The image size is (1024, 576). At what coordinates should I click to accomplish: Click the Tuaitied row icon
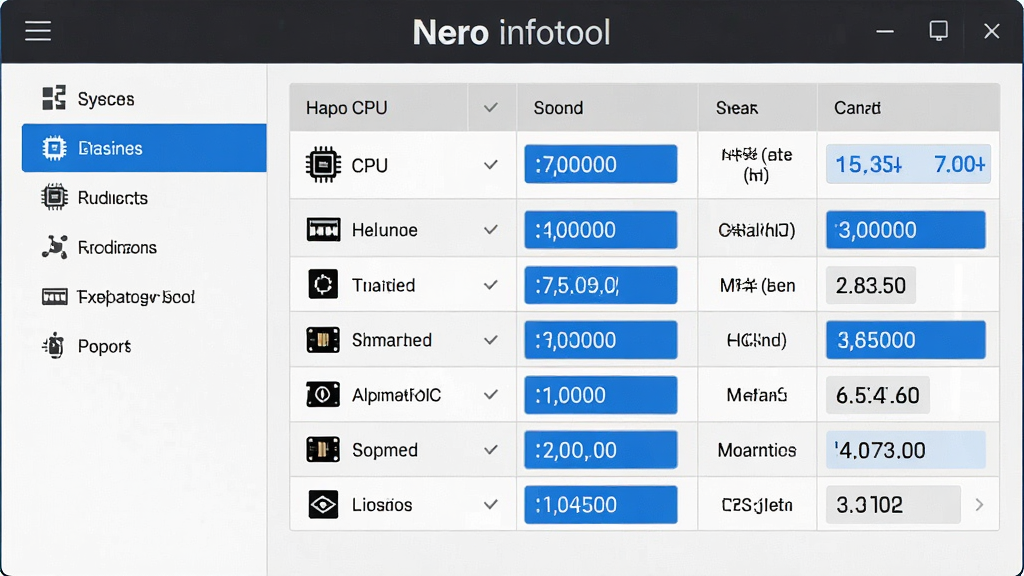(x=323, y=285)
